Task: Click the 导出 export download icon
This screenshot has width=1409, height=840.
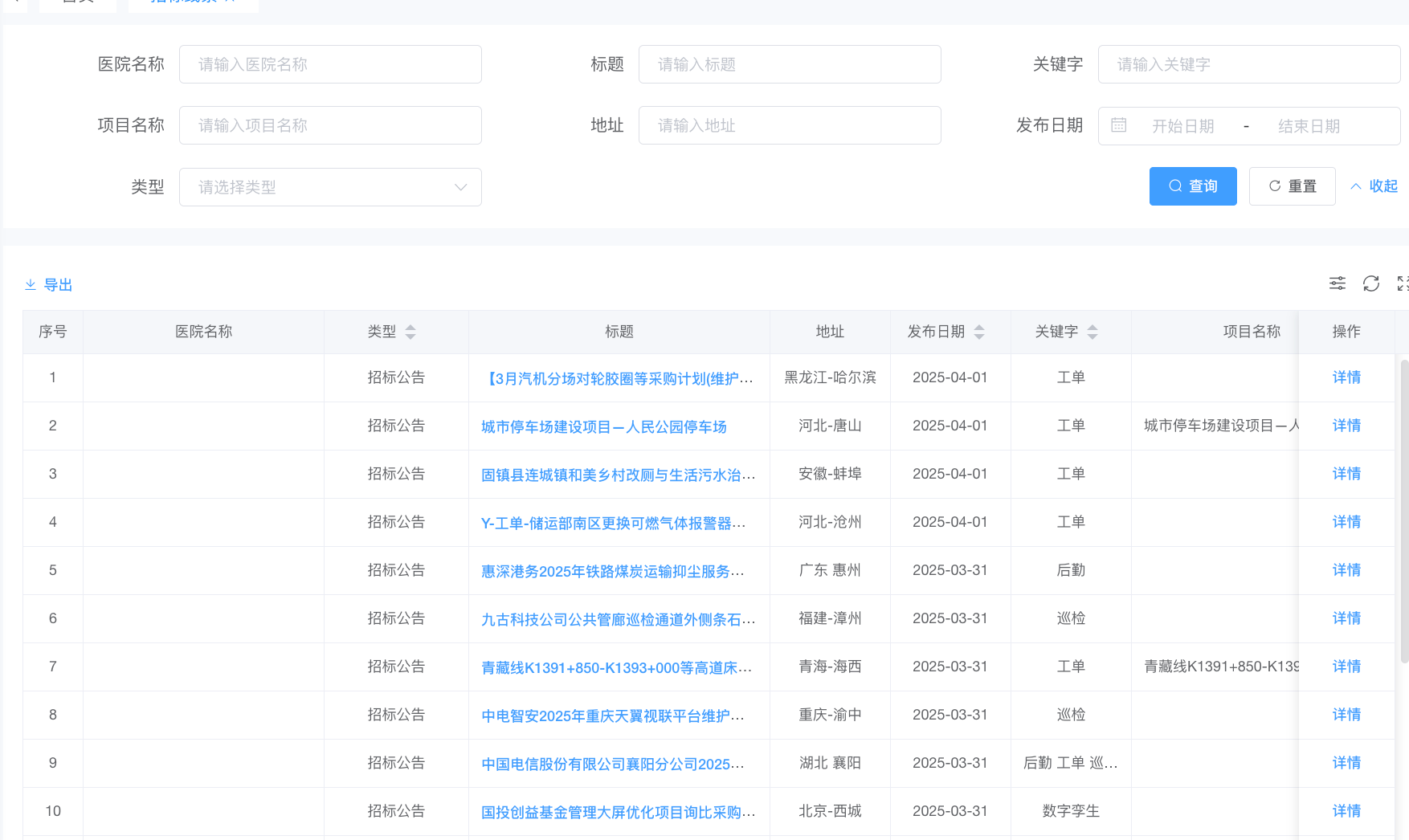Action: coord(31,285)
